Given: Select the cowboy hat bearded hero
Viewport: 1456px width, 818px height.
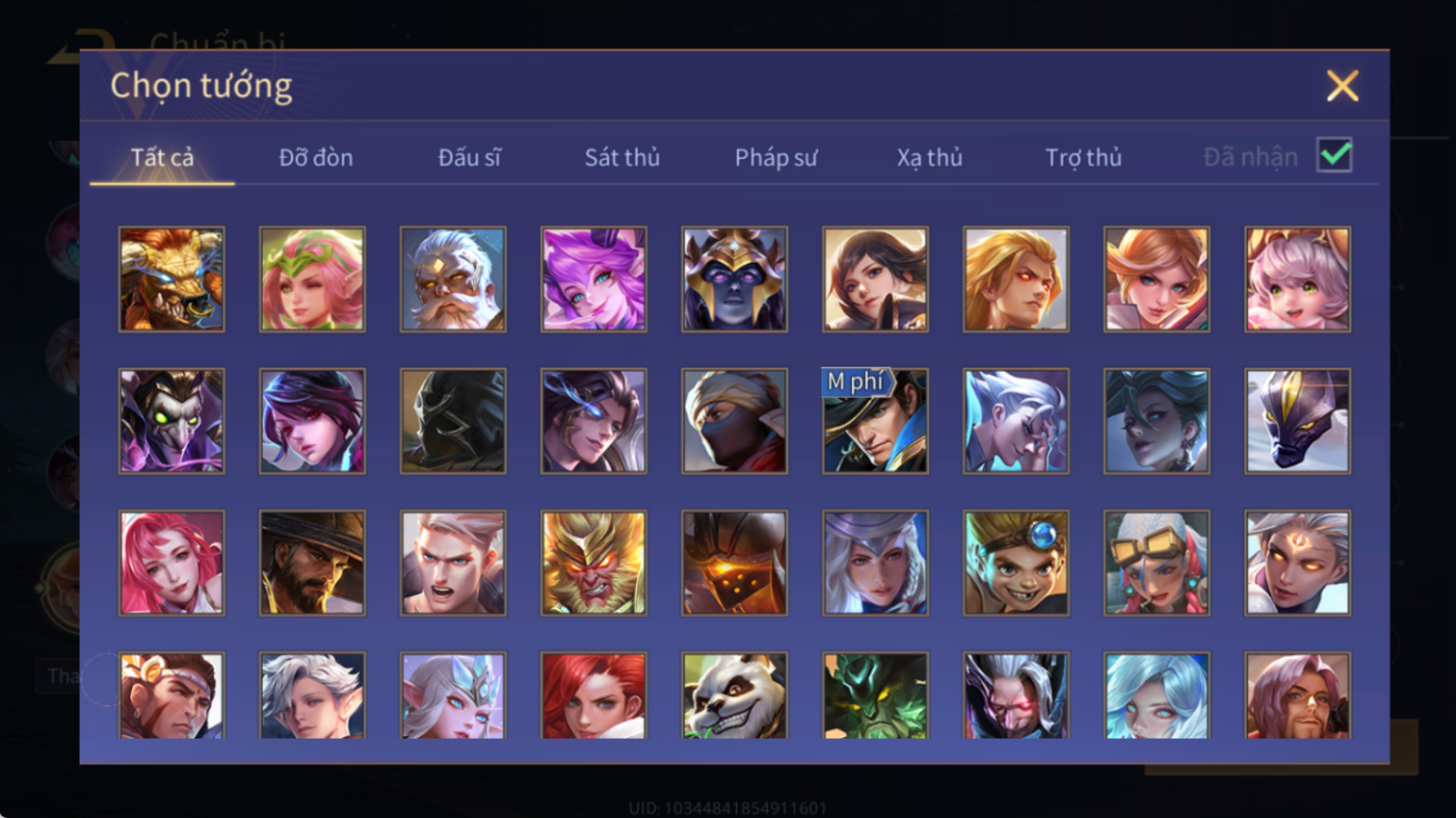Looking at the screenshot, I should 312,563.
